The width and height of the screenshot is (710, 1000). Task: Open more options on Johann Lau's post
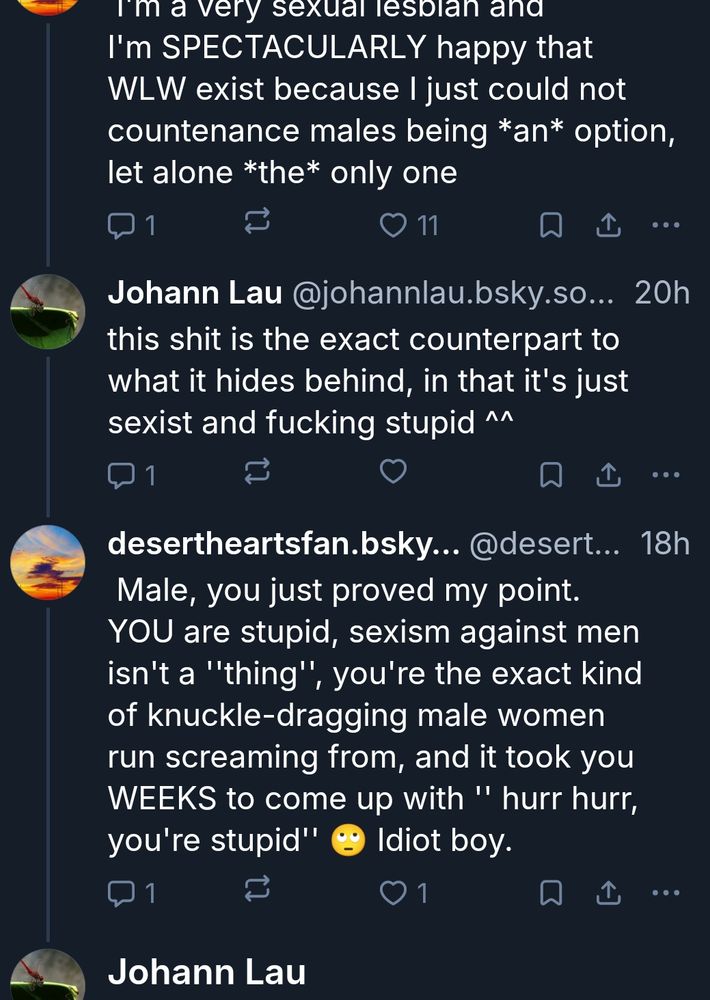[x=665, y=473]
